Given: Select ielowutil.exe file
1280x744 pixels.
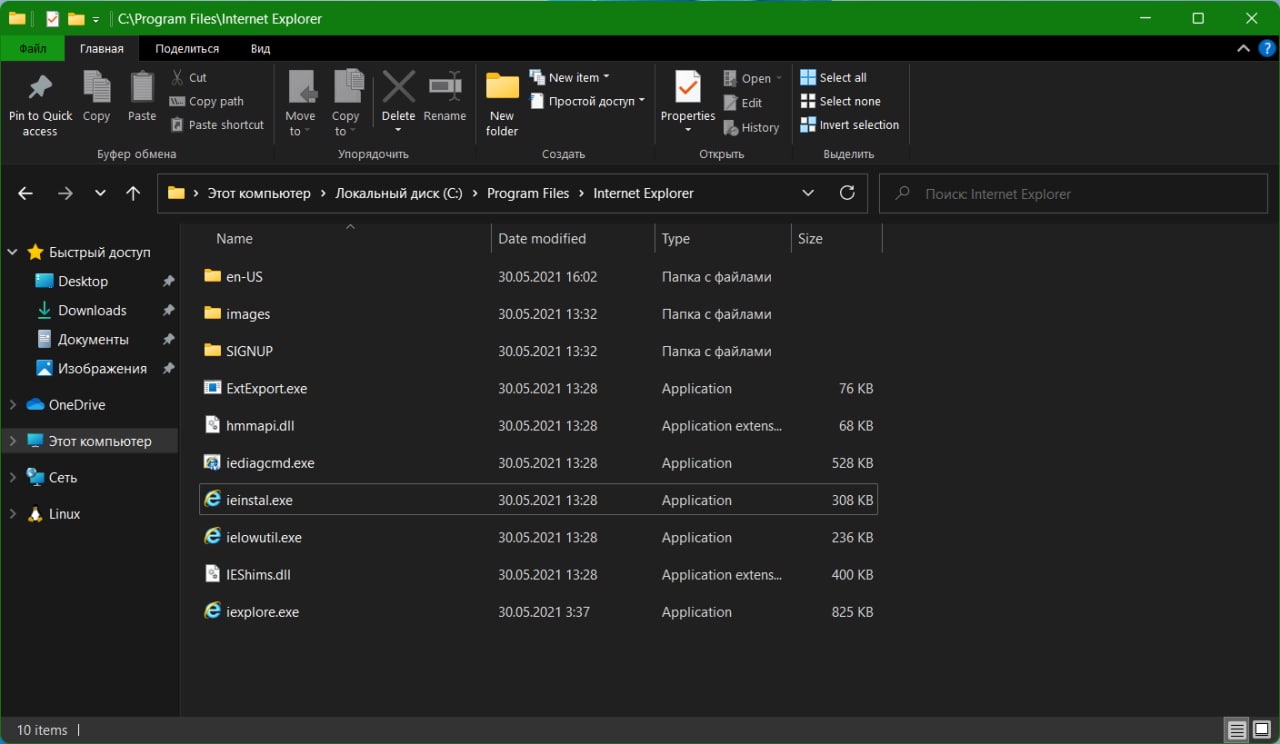Looking at the screenshot, I should pos(538,537).
